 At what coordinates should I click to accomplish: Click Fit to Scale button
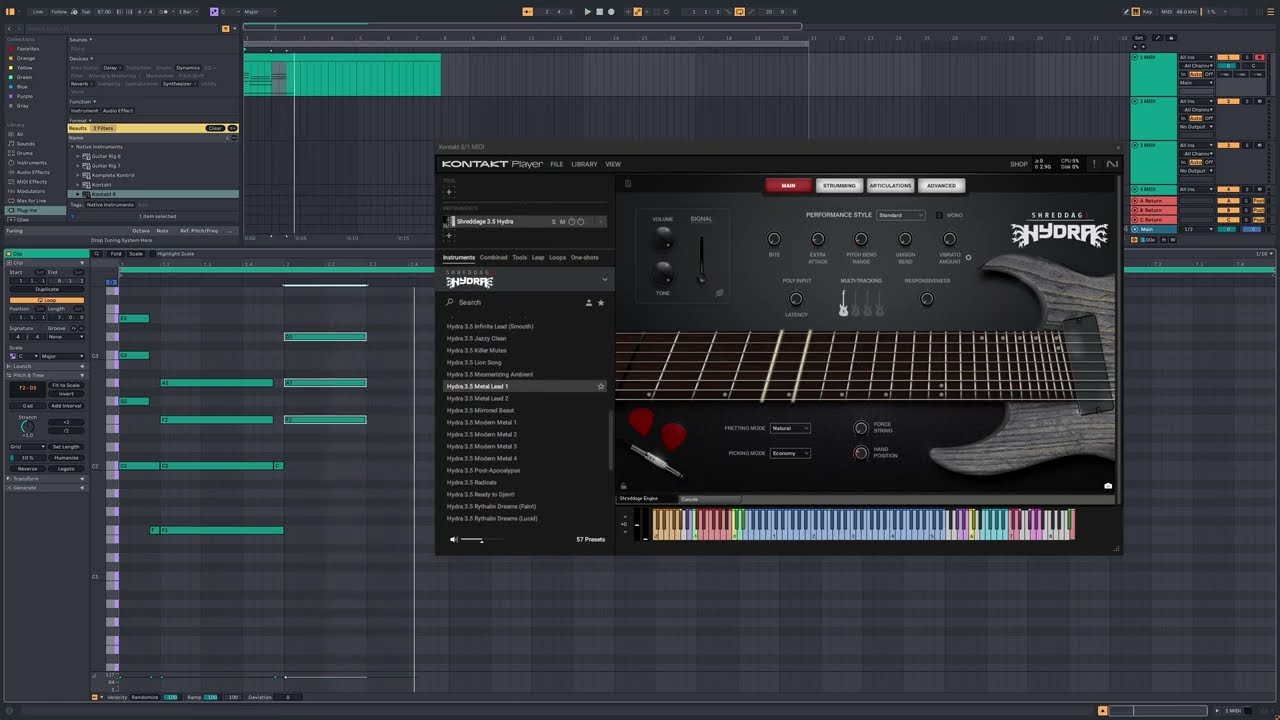point(66,385)
